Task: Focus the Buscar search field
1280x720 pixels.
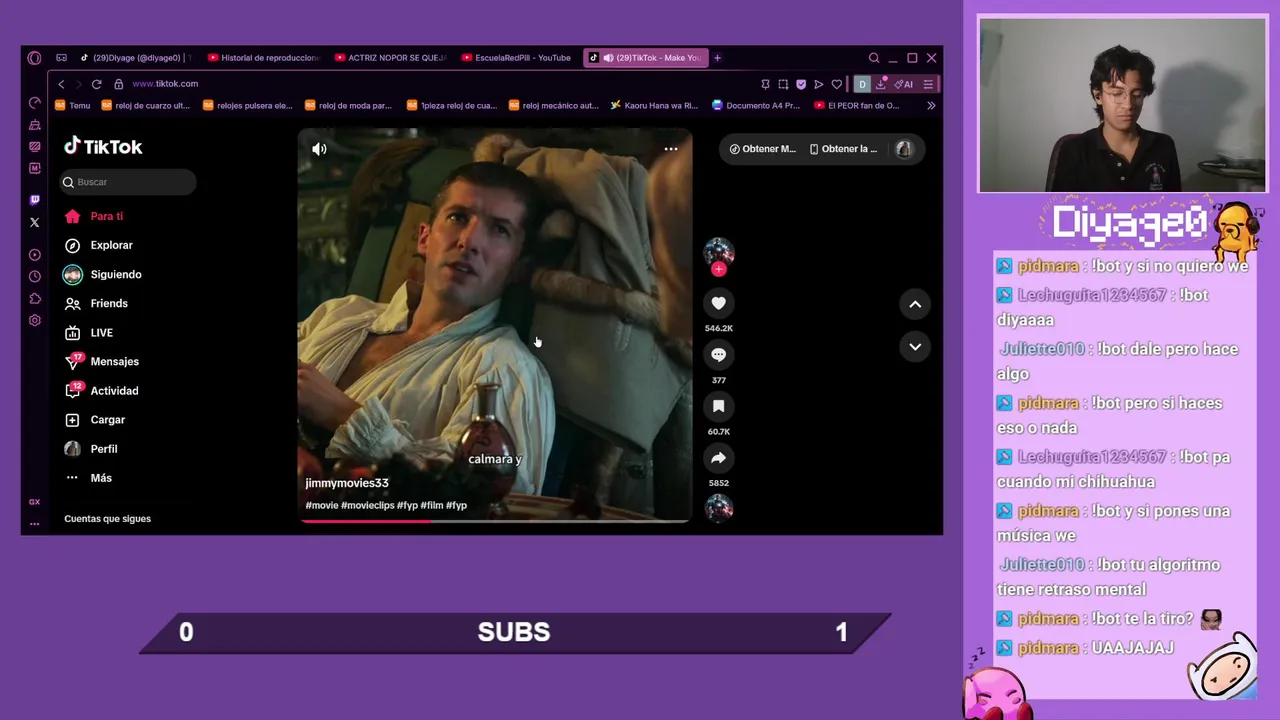Action: (127, 182)
